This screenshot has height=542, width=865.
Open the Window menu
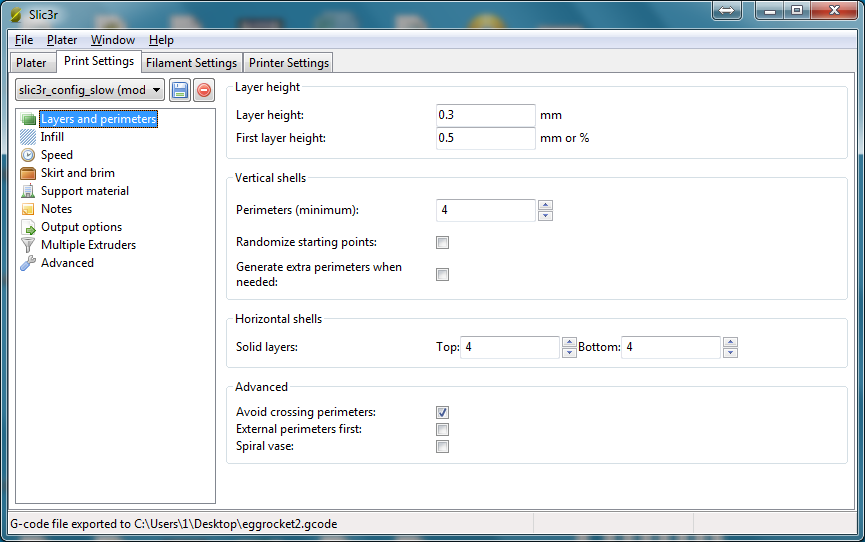[113, 40]
